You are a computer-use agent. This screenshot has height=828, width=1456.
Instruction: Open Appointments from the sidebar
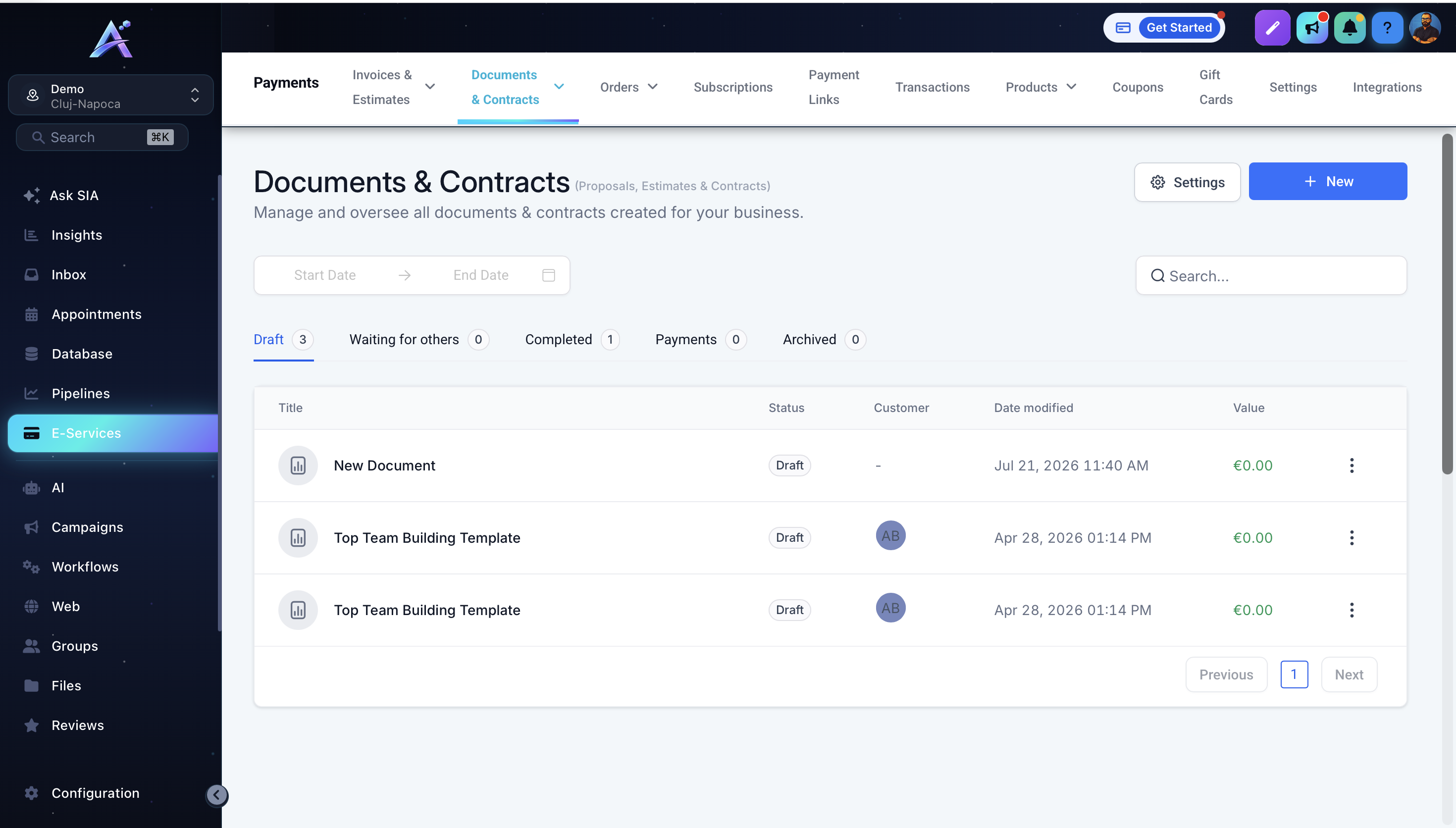click(97, 314)
